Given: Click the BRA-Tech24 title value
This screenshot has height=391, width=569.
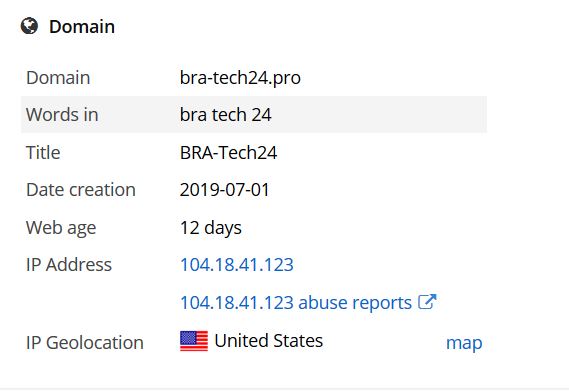Looking at the screenshot, I should point(228,152).
